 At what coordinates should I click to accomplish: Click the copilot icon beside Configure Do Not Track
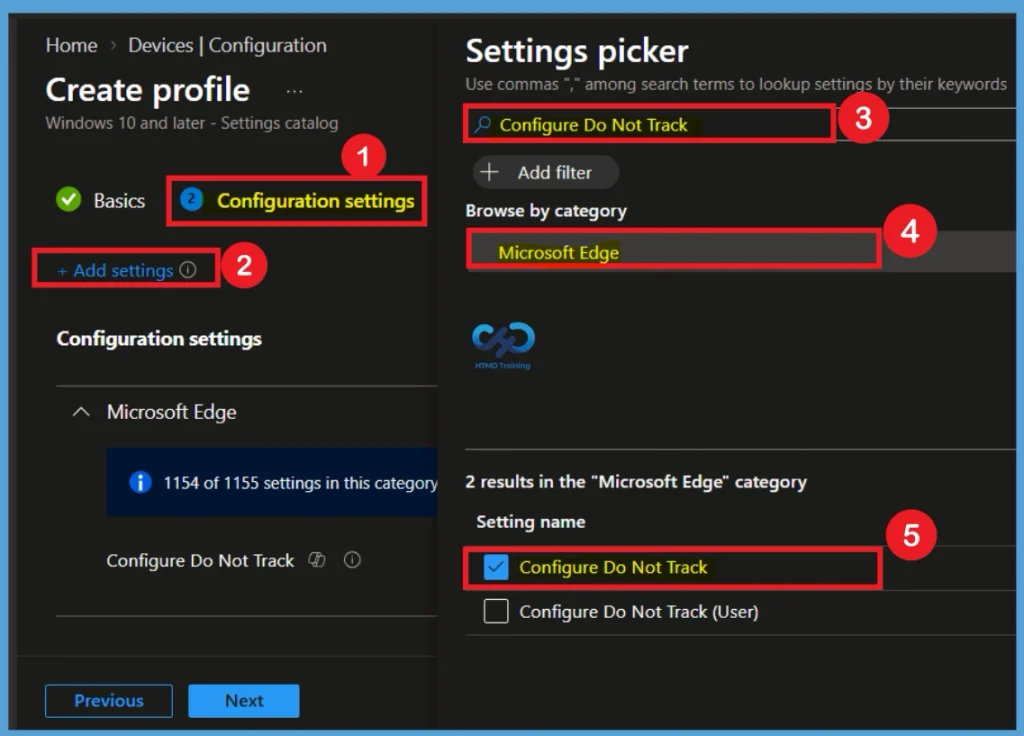(x=317, y=560)
